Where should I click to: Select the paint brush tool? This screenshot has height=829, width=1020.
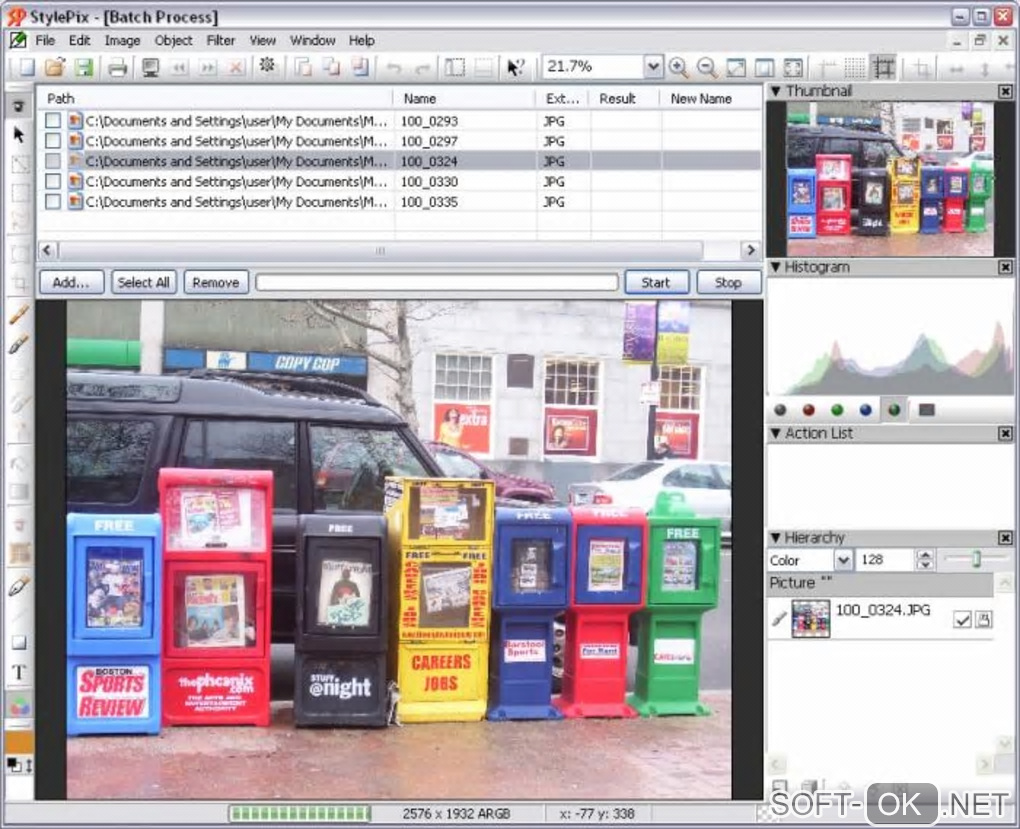click(x=19, y=344)
